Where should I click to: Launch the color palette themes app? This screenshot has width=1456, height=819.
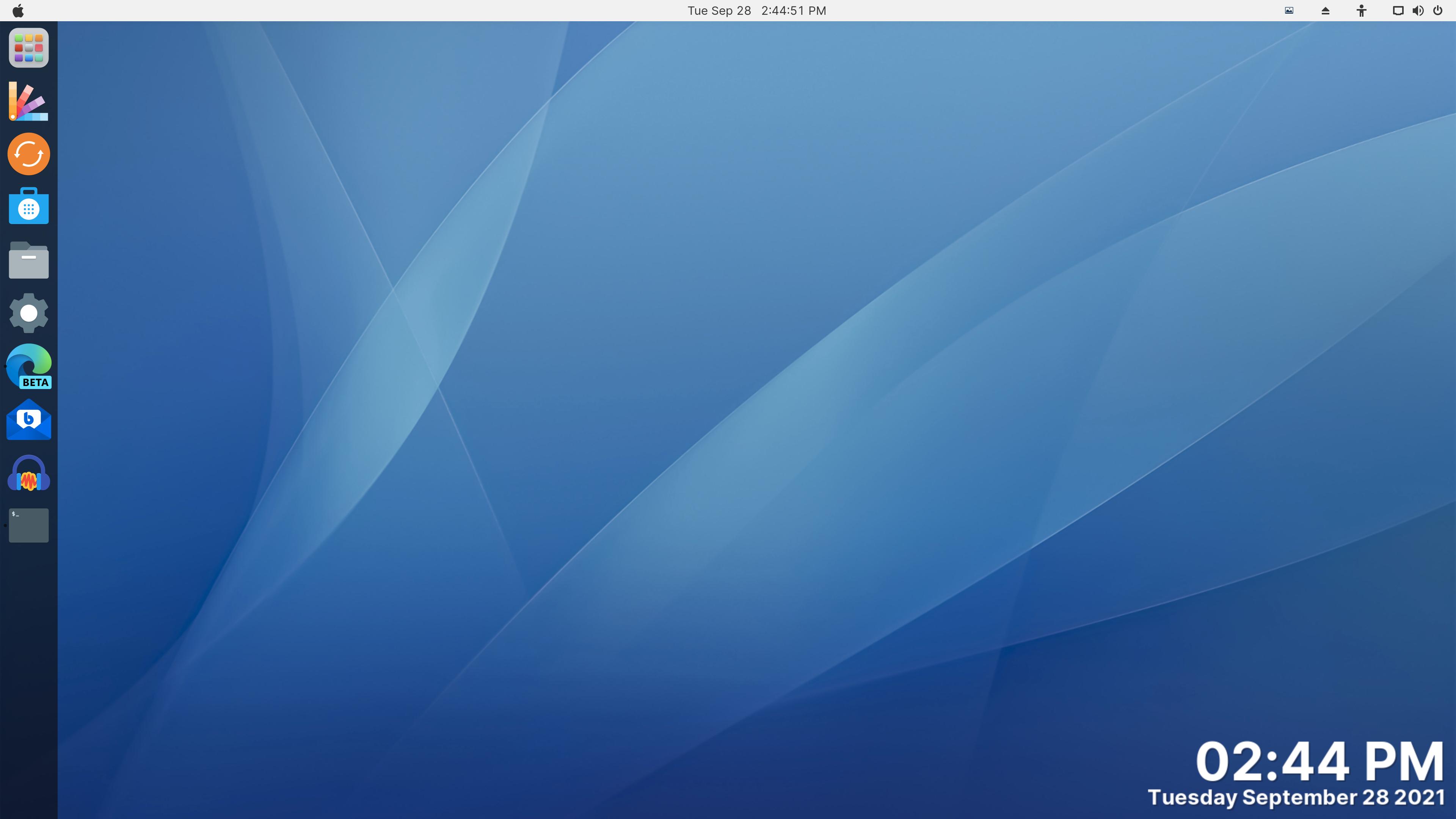click(29, 101)
